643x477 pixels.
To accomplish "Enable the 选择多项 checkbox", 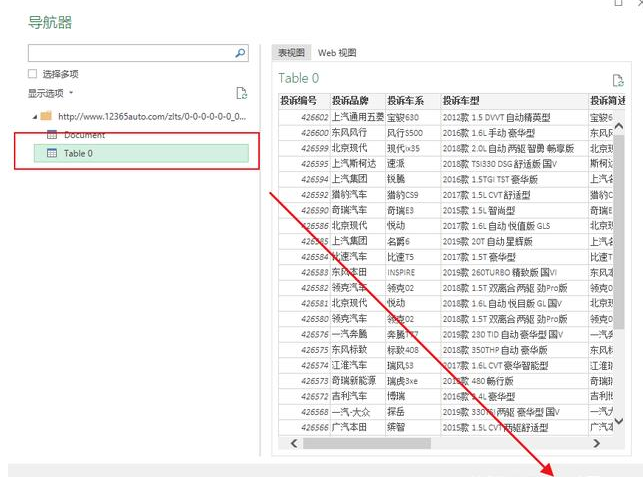I will (x=33, y=74).
